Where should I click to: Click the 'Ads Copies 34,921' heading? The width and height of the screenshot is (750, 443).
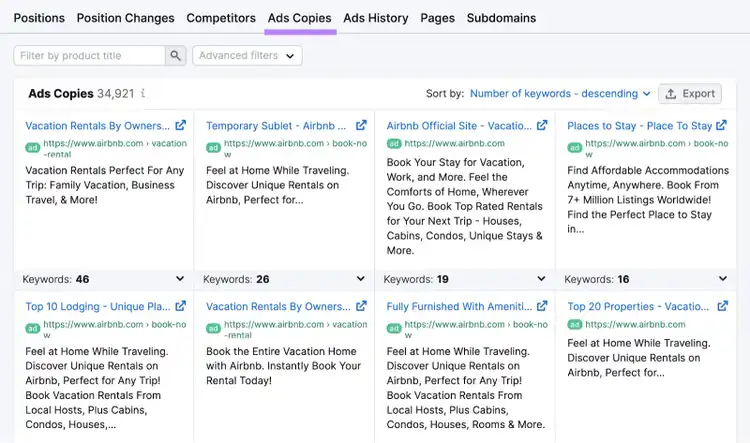(81, 94)
